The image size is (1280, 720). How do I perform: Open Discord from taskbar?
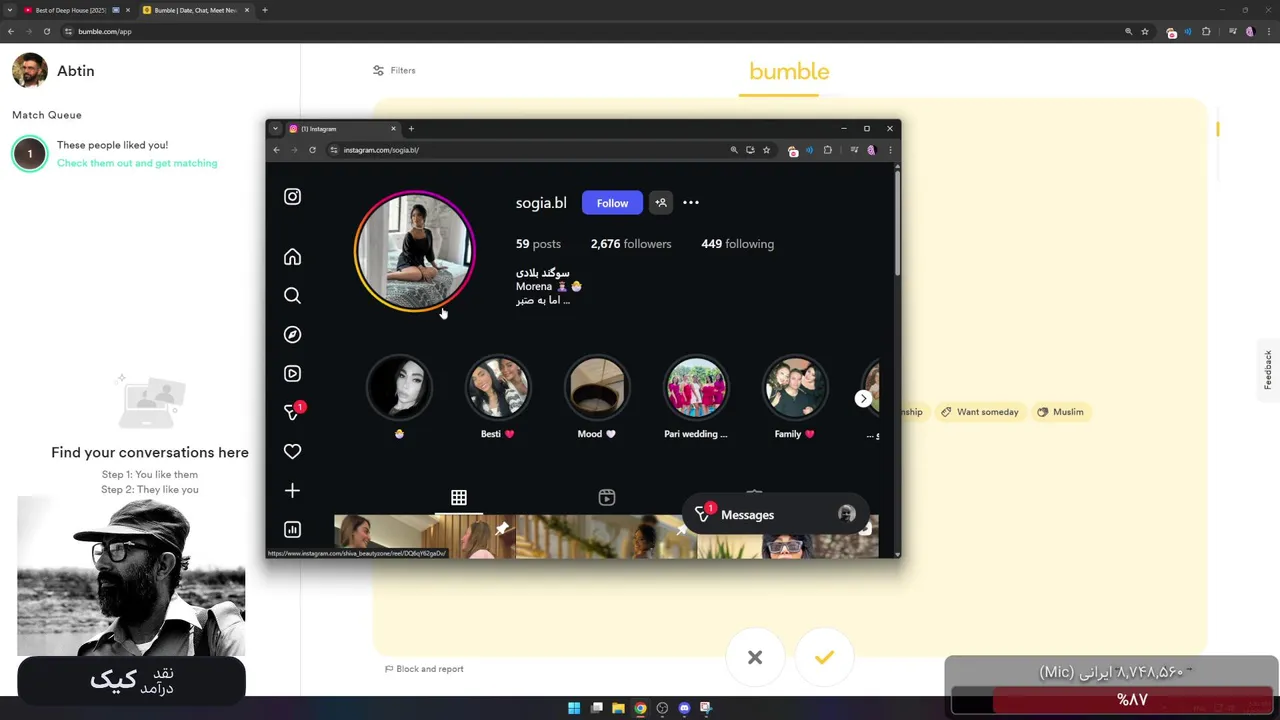684,708
